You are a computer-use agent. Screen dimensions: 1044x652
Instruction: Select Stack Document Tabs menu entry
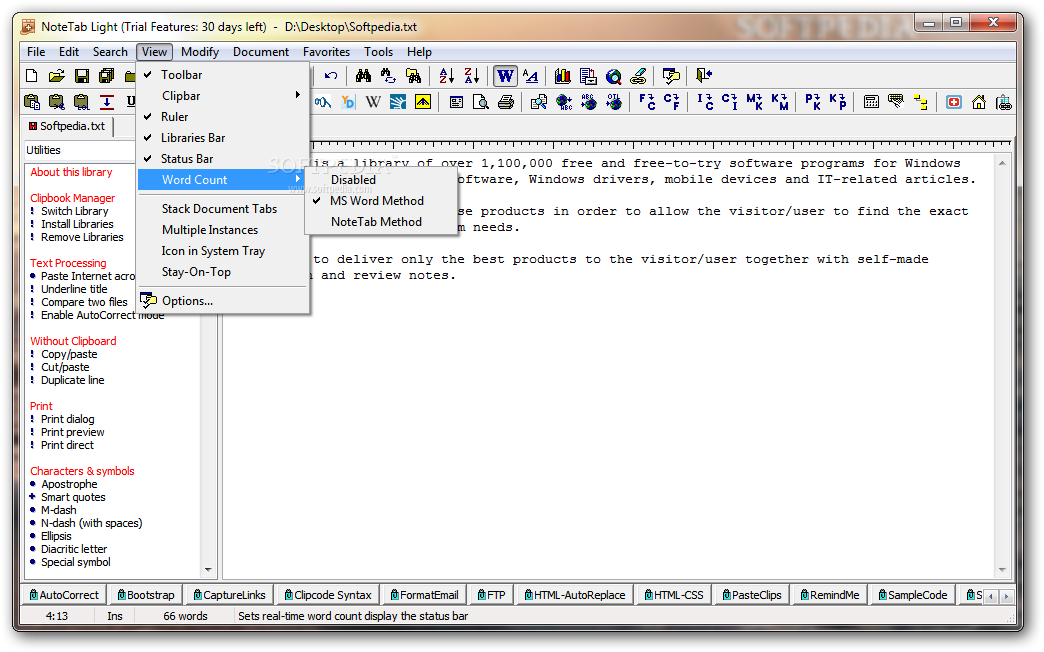(x=224, y=208)
